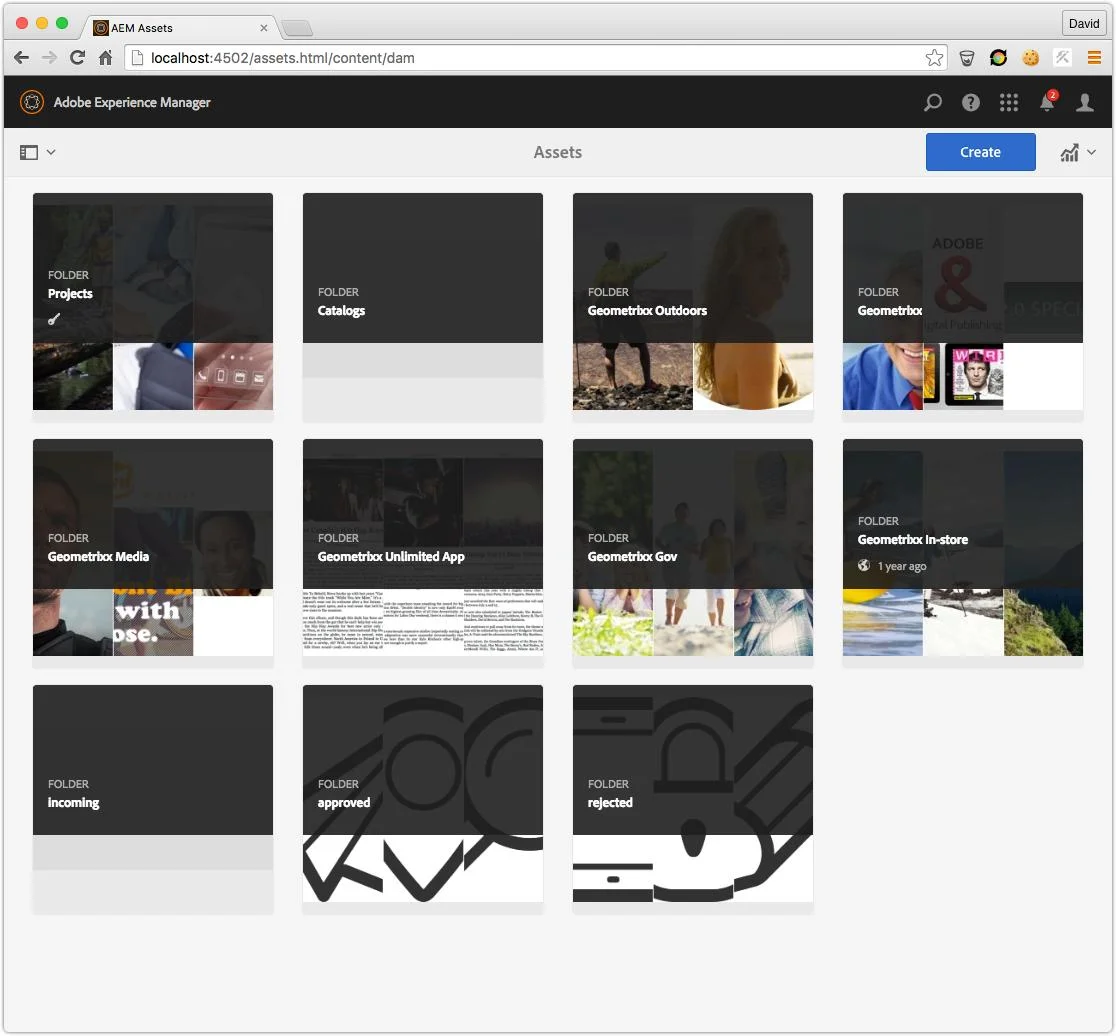The height and width of the screenshot is (1036, 1116).
Task: Open the Solutions grid switcher icon
Action: pos(1009,102)
